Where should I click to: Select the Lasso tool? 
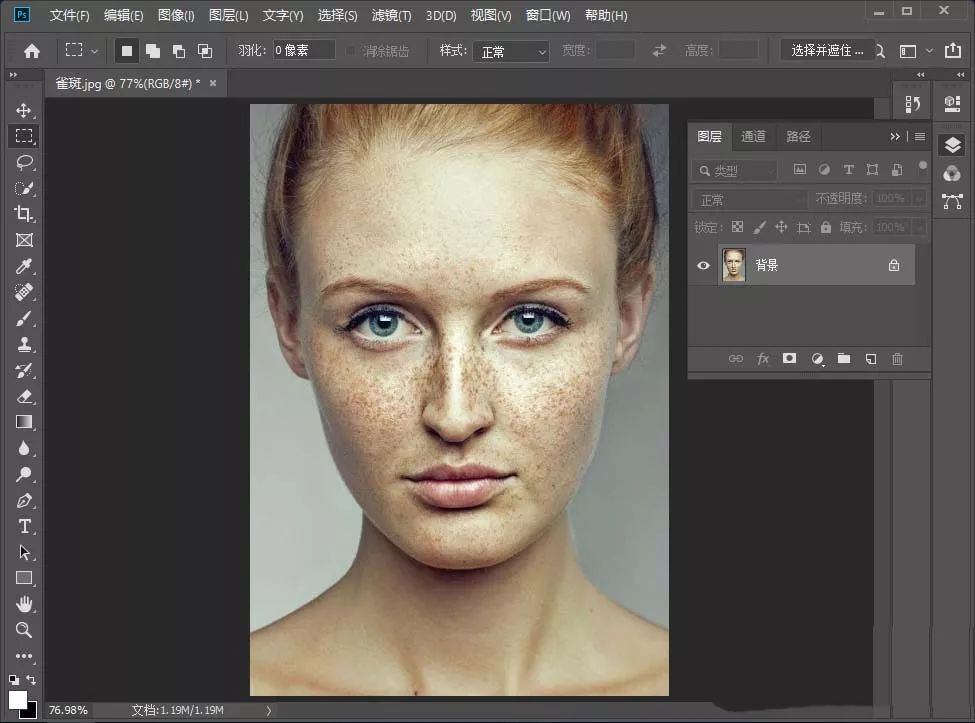(x=24, y=162)
